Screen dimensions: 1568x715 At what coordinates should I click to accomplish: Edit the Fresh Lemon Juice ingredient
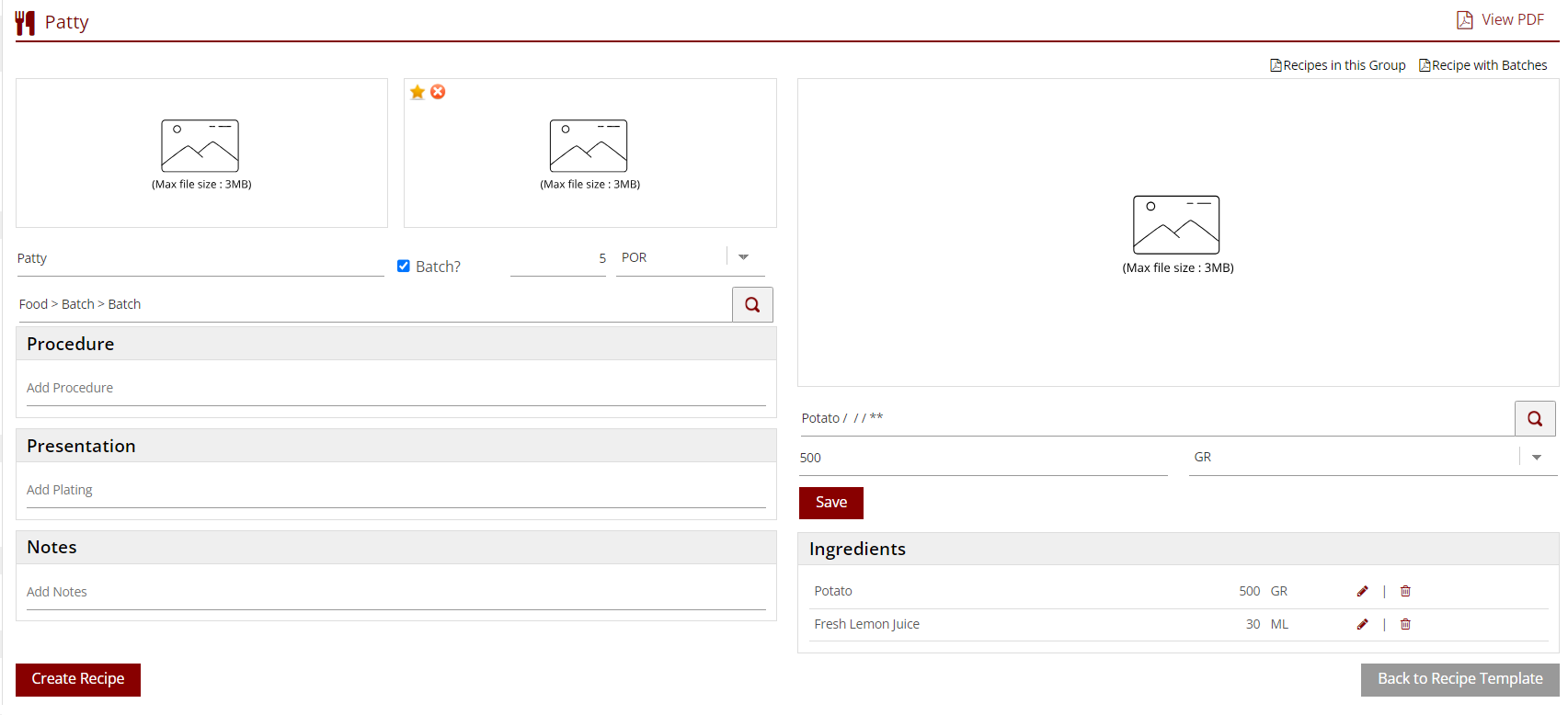click(1362, 625)
